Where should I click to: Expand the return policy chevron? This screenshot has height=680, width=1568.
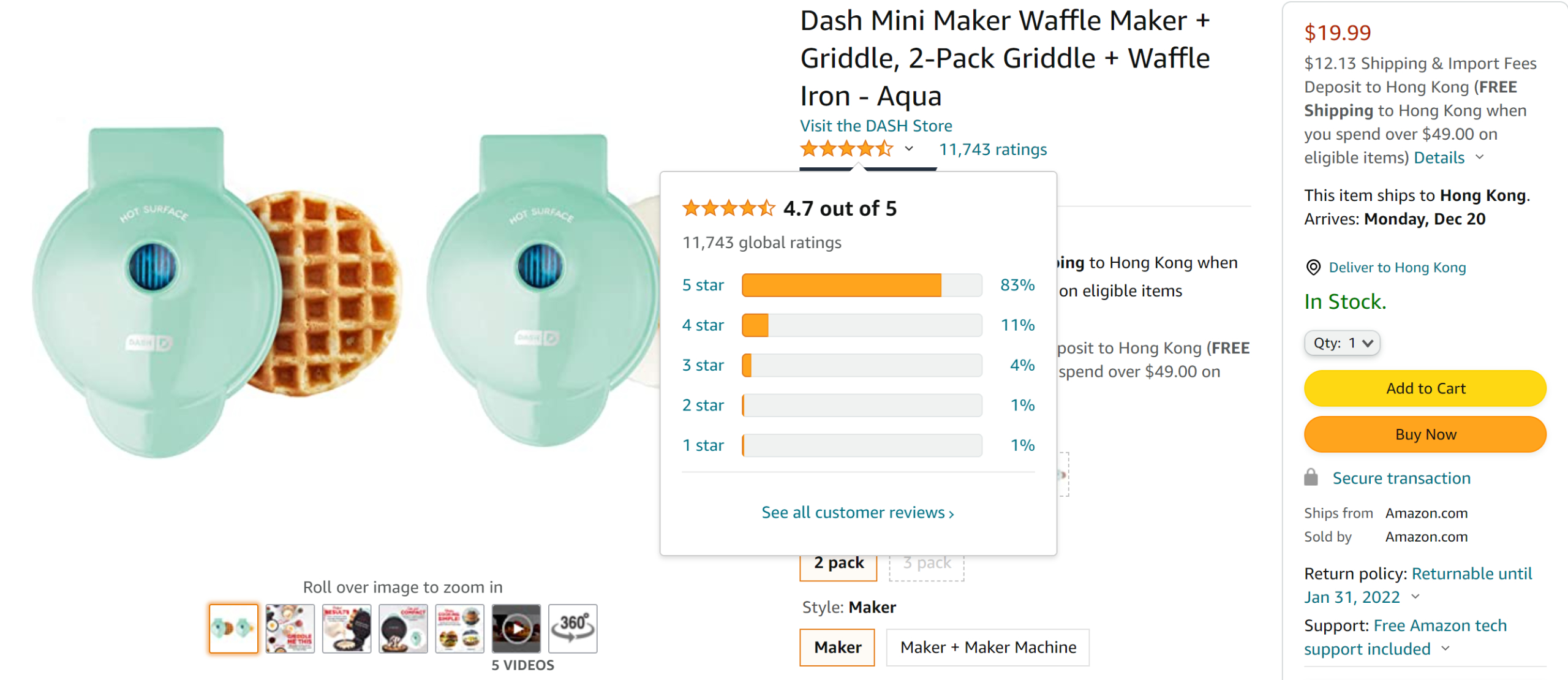click(1415, 597)
